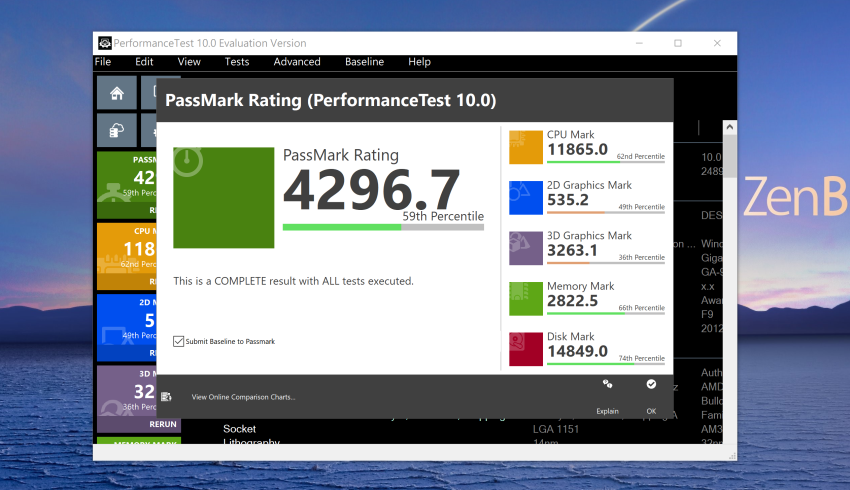This screenshot has height=490, width=850.
Task: Click the LGA 1151 socket value
Action: coord(556,429)
